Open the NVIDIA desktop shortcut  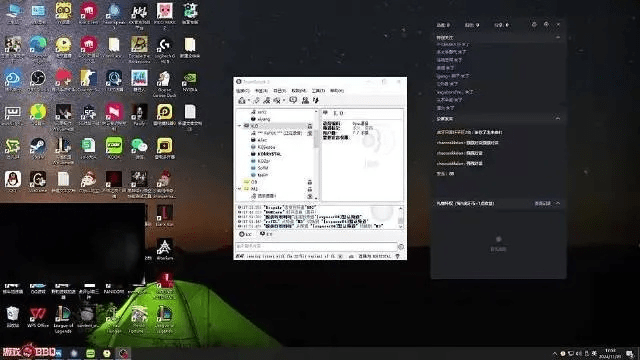pyautogui.click(x=190, y=81)
